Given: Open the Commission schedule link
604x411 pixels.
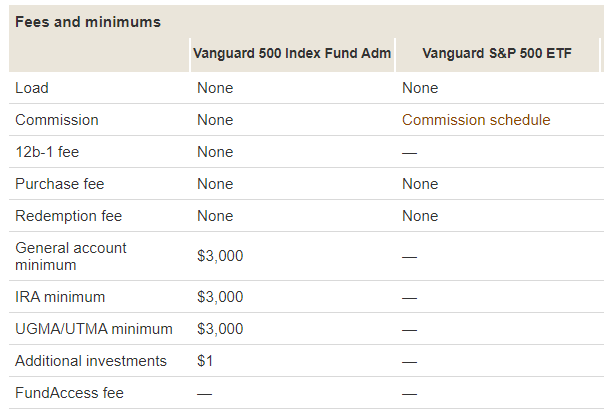Looking at the screenshot, I should (x=476, y=120).
